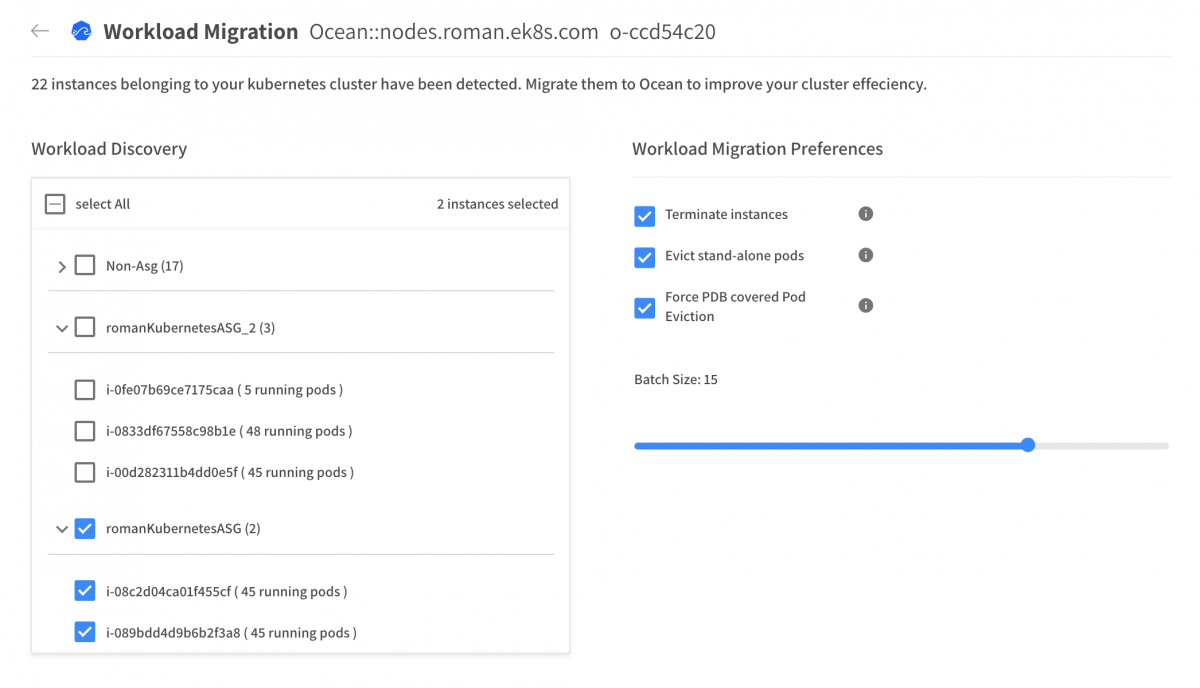Disable the Terminate instances option

coord(645,215)
